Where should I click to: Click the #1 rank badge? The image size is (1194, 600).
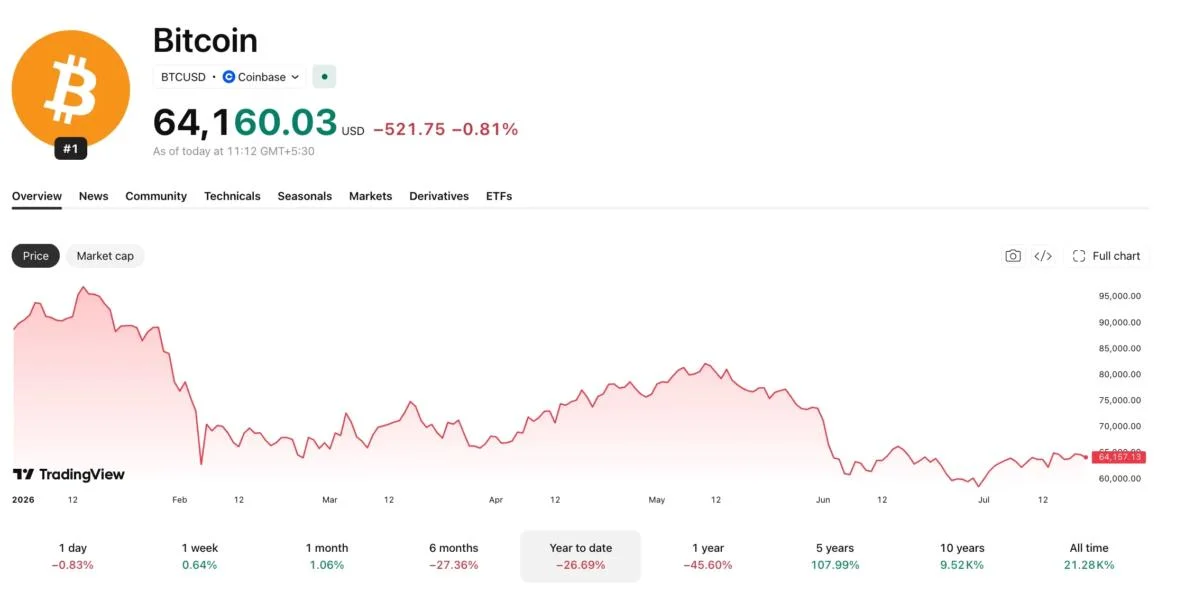(71, 149)
